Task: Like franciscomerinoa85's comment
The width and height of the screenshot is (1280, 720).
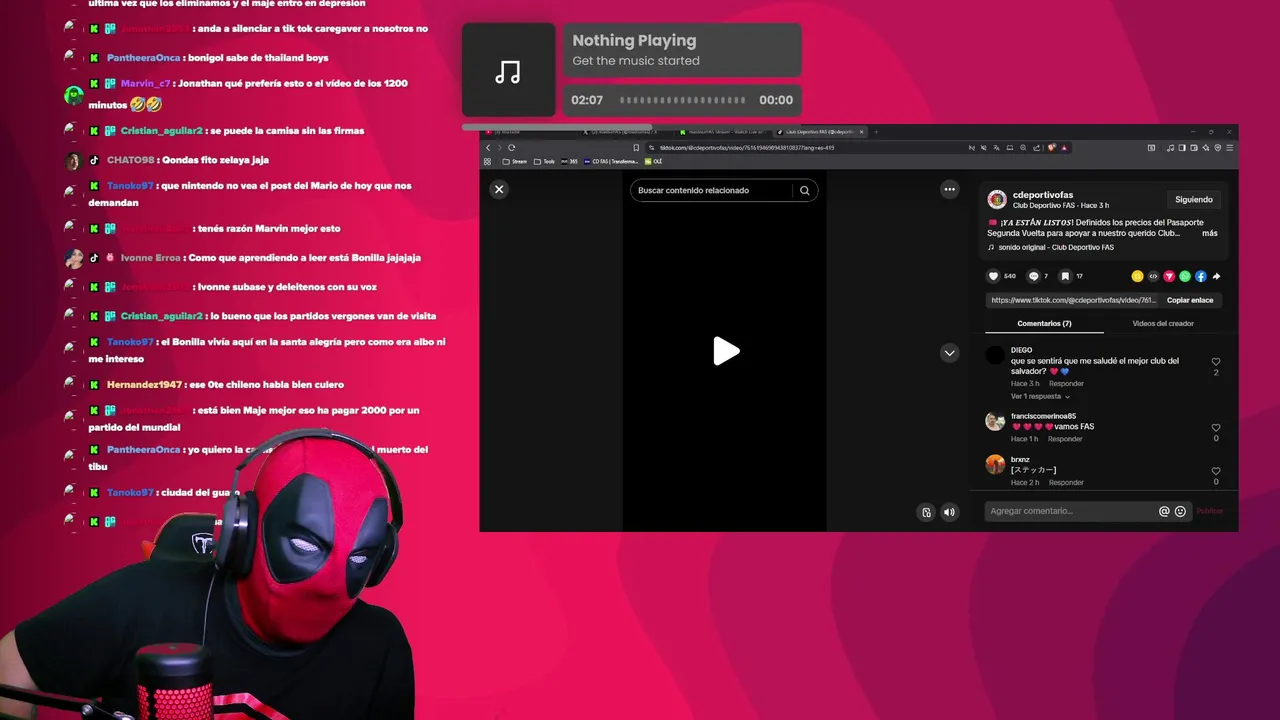Action: click(1216, 428)
